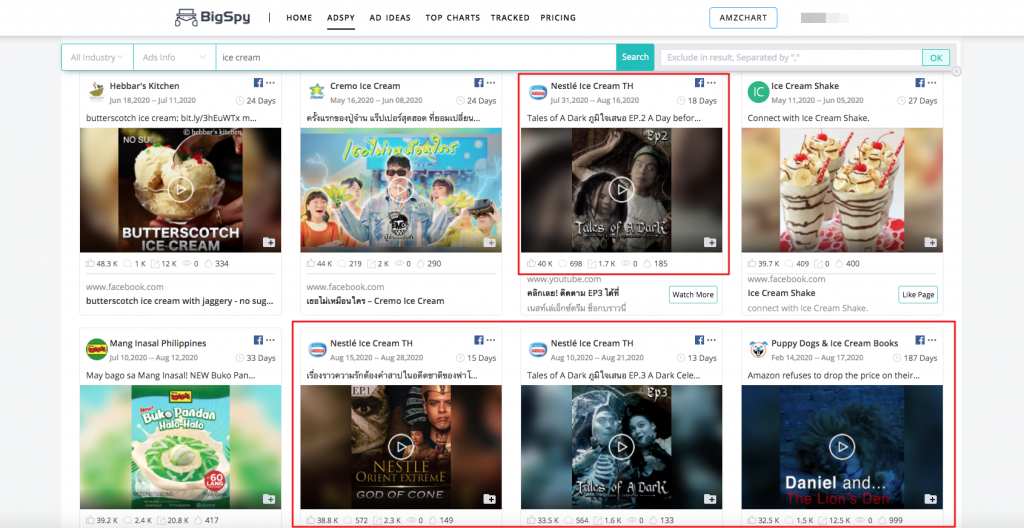Select the ADSPY tab

coord(341,18)
